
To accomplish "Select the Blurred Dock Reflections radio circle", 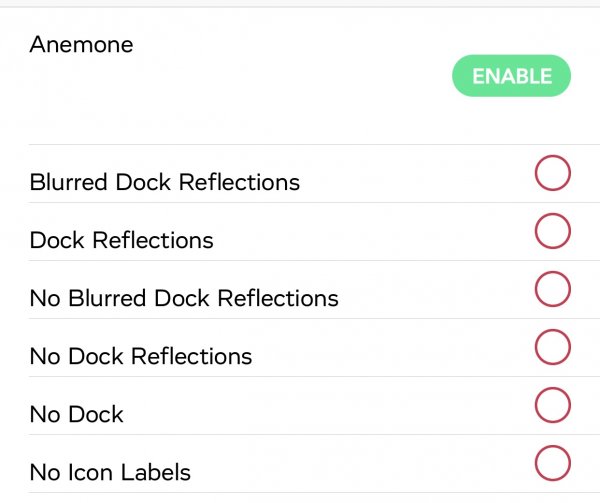I will coord(553,173).
